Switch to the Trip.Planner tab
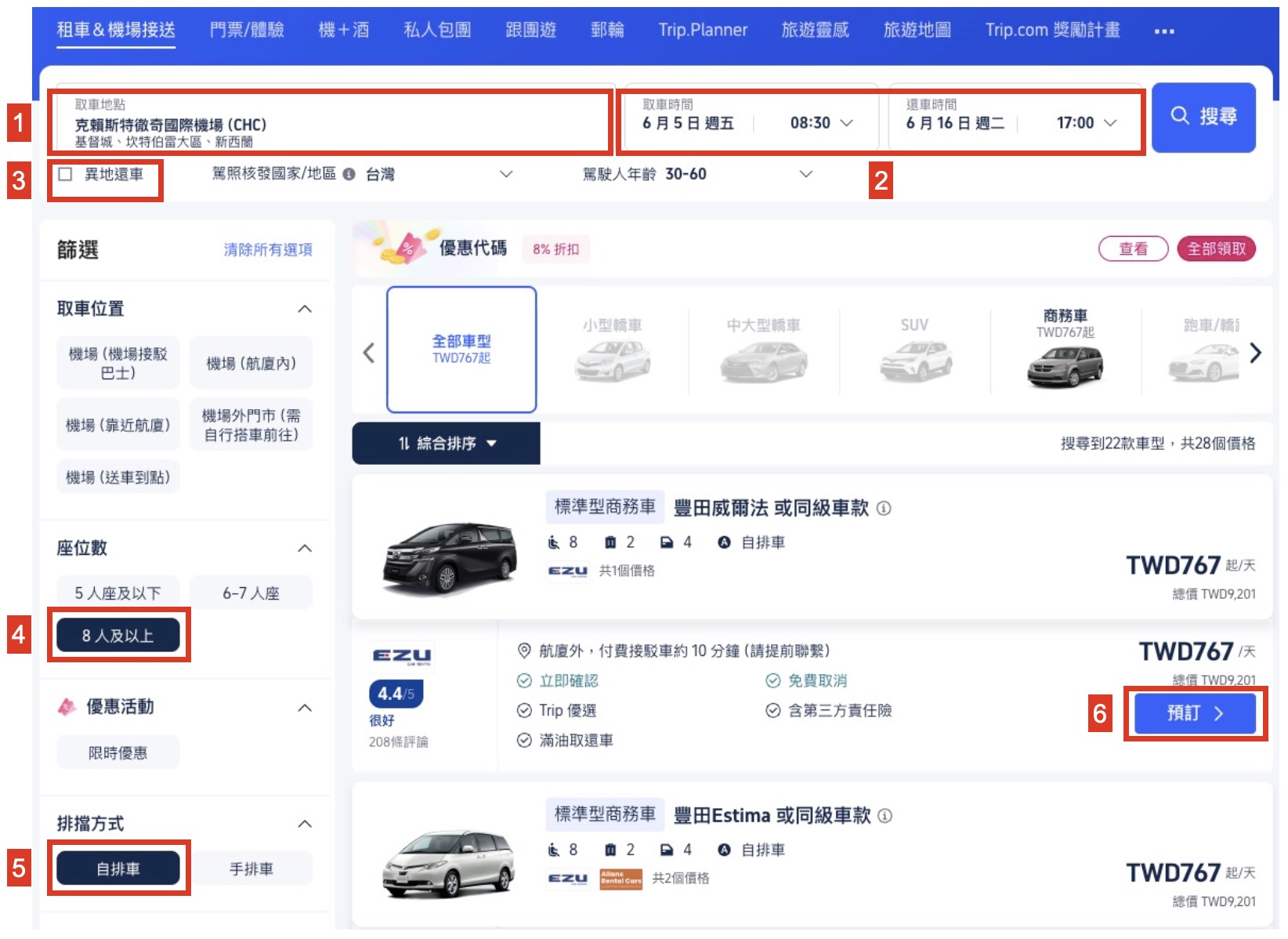The image size is (1288, 939). click(x=702, y=30)
